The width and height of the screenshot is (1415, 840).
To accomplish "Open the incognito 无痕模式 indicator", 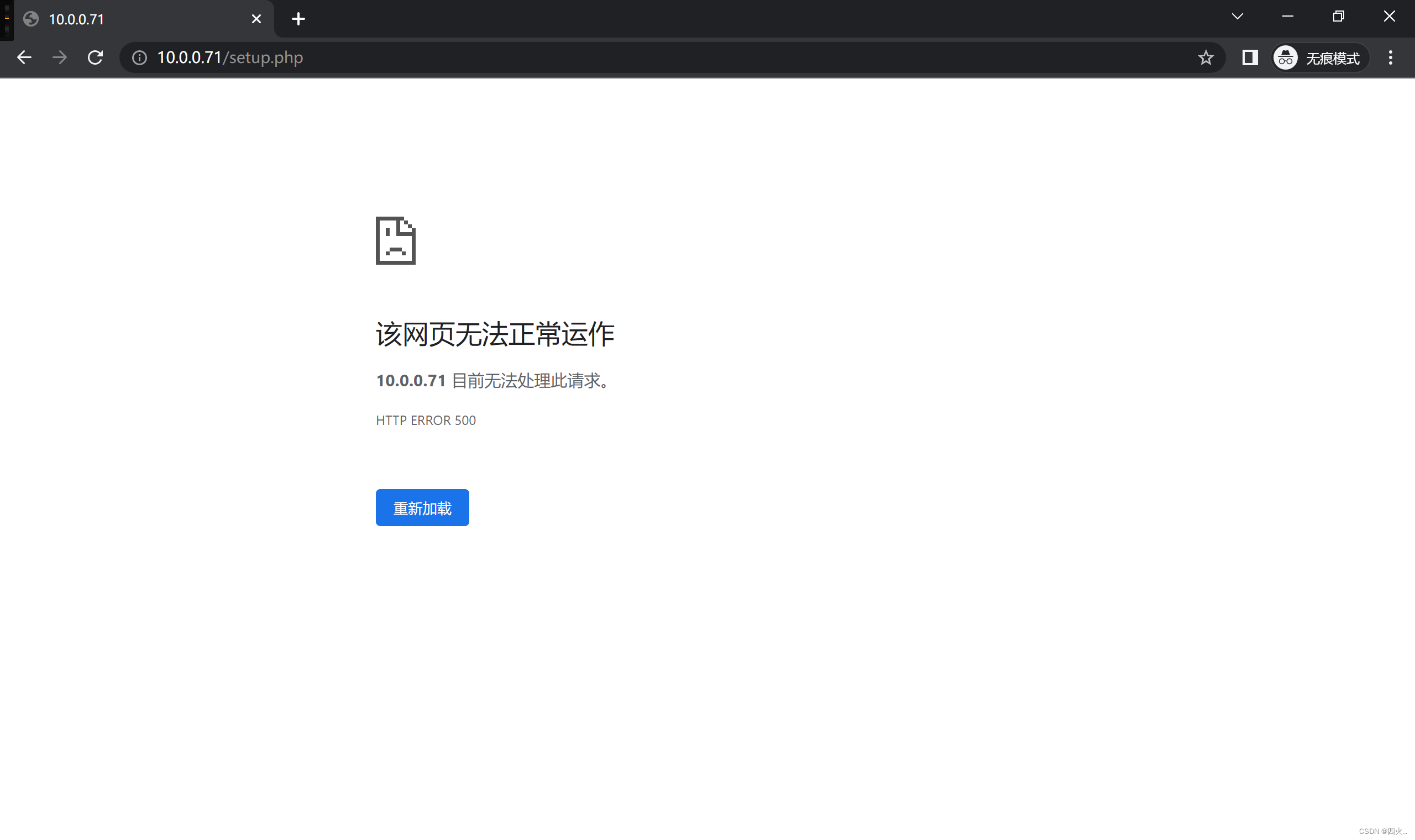I will click(1320, 57).
